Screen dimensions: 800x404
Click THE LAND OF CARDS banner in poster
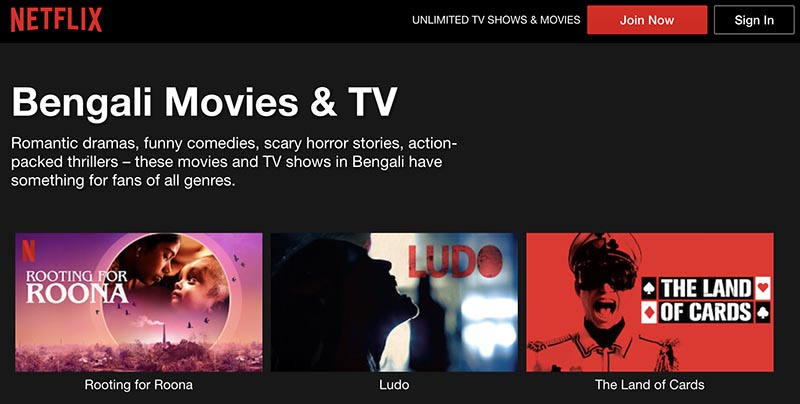tap(706, 300)
